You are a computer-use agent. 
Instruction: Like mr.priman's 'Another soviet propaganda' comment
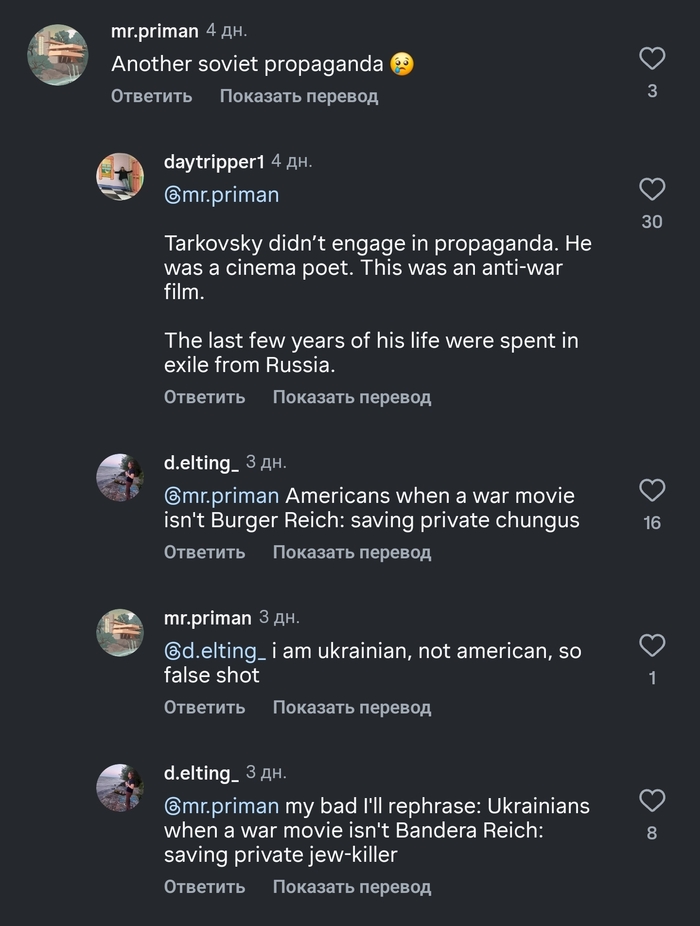[652, 59]
